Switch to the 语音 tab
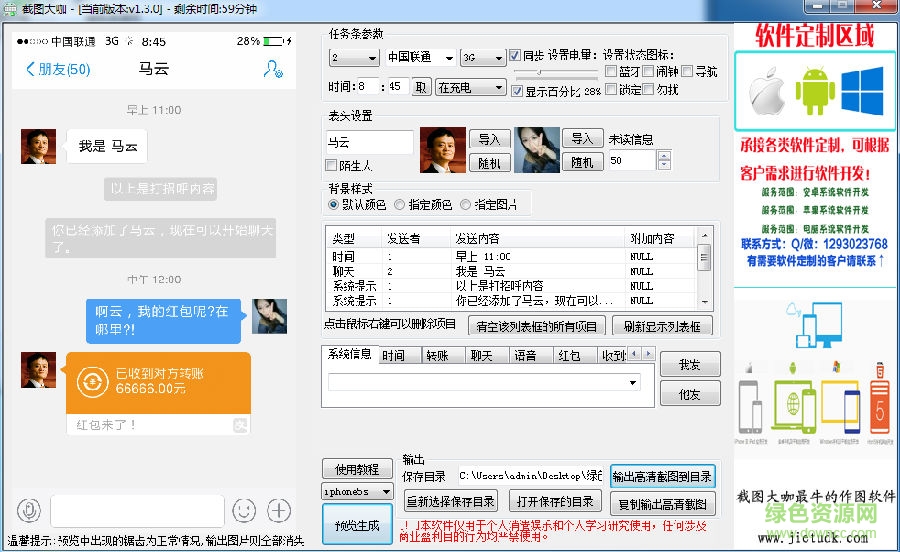This screenshot has width=900, height=552. [532, 356]
